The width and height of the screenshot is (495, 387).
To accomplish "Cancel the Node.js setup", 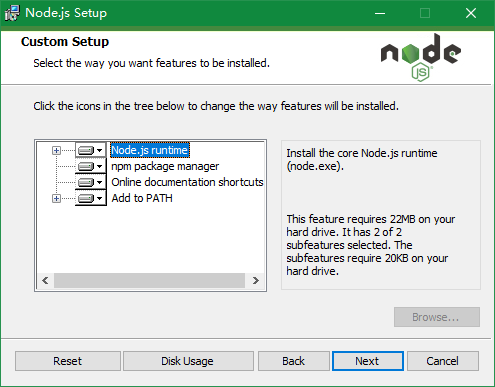I will tap(443, 361).
